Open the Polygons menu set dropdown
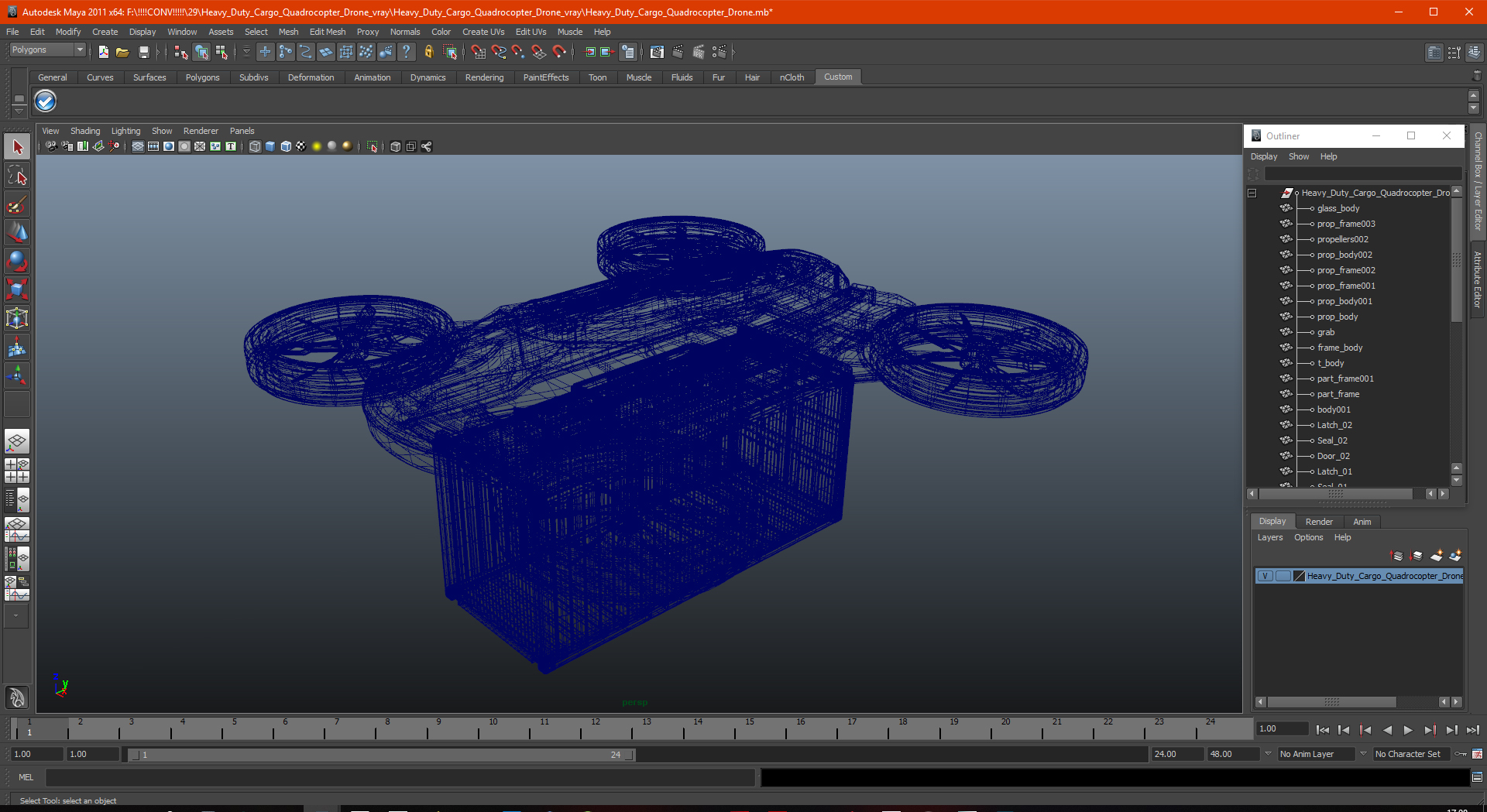Screen dimensions: 1487x812 tap(47, 50)
